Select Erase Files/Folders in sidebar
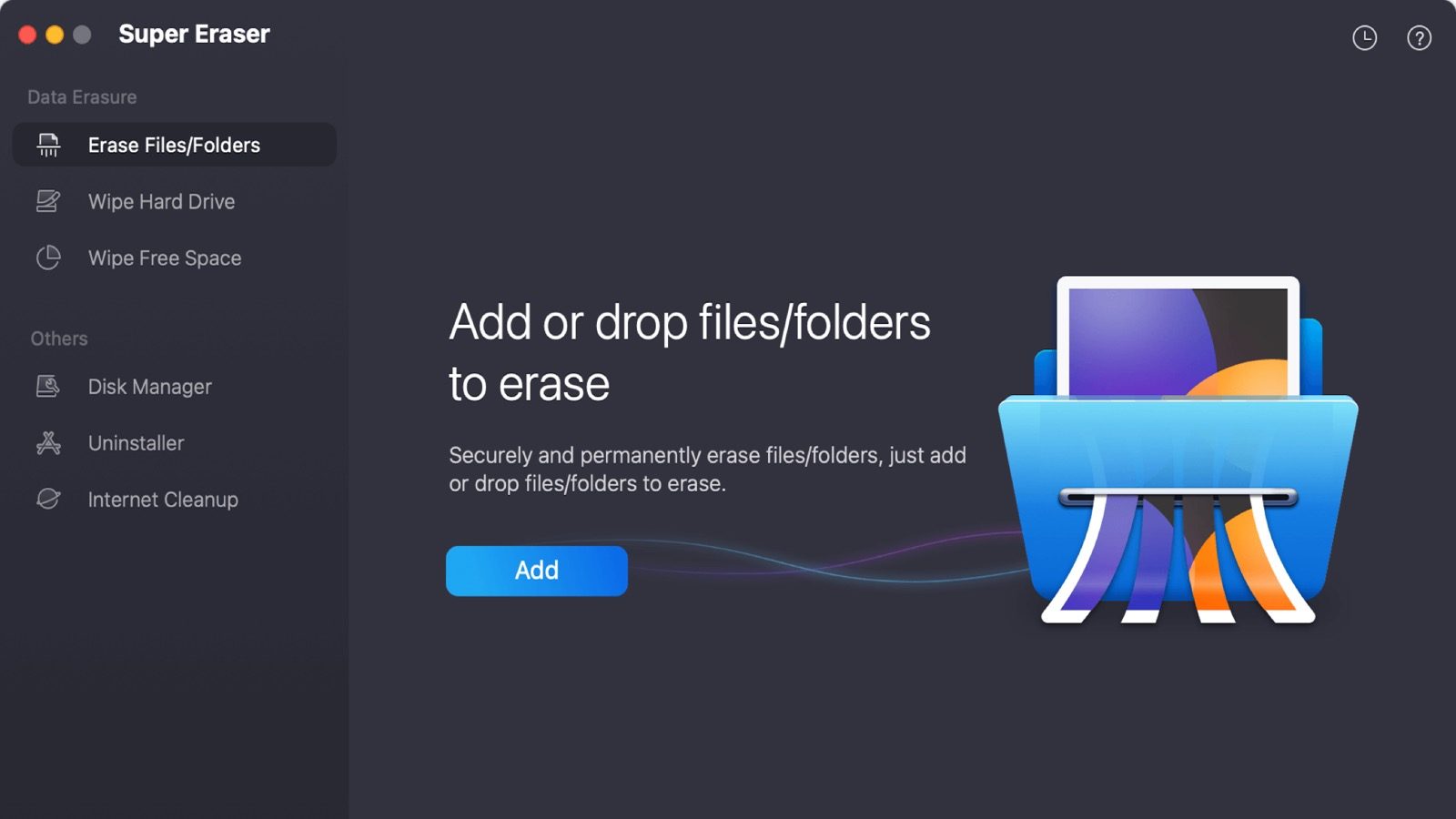The image size is (1456, 819). [x=174, y=145]
